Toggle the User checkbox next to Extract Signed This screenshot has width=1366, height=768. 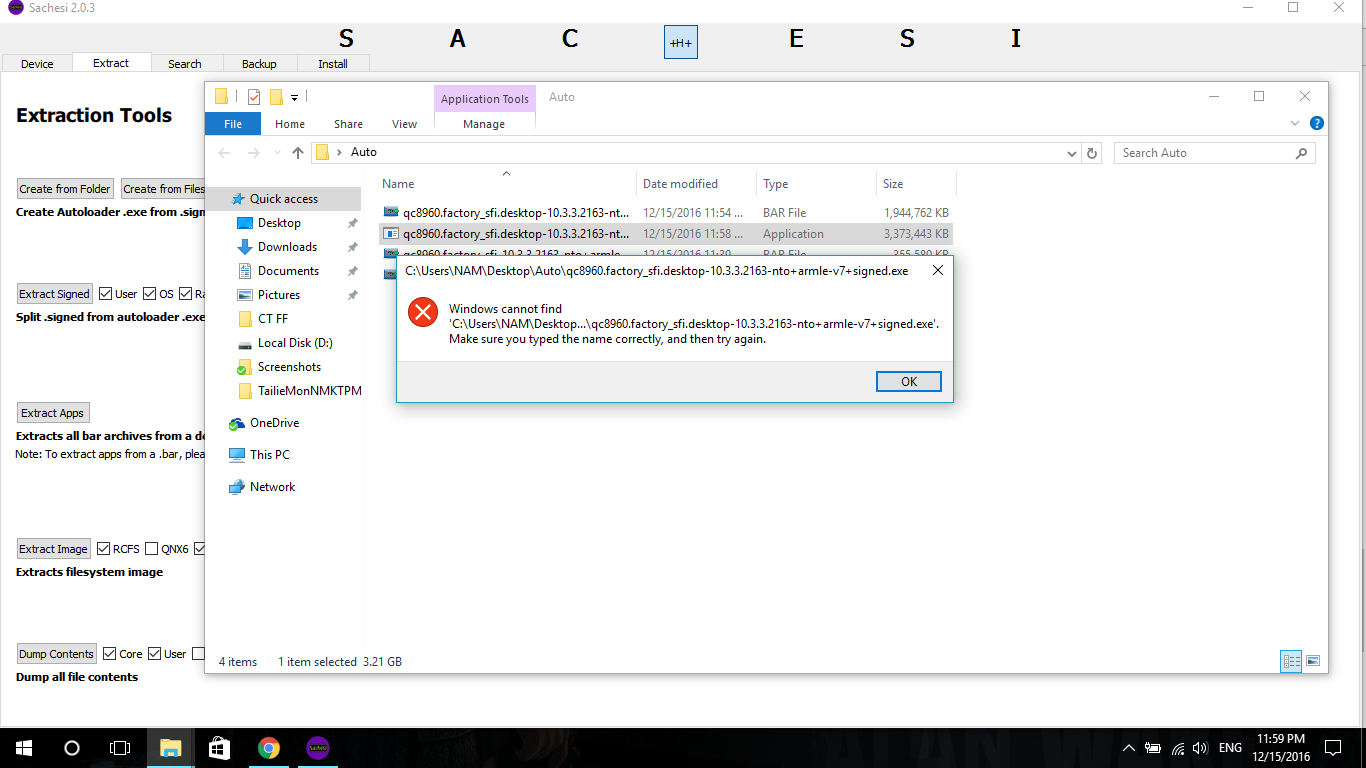coord(105,294)
